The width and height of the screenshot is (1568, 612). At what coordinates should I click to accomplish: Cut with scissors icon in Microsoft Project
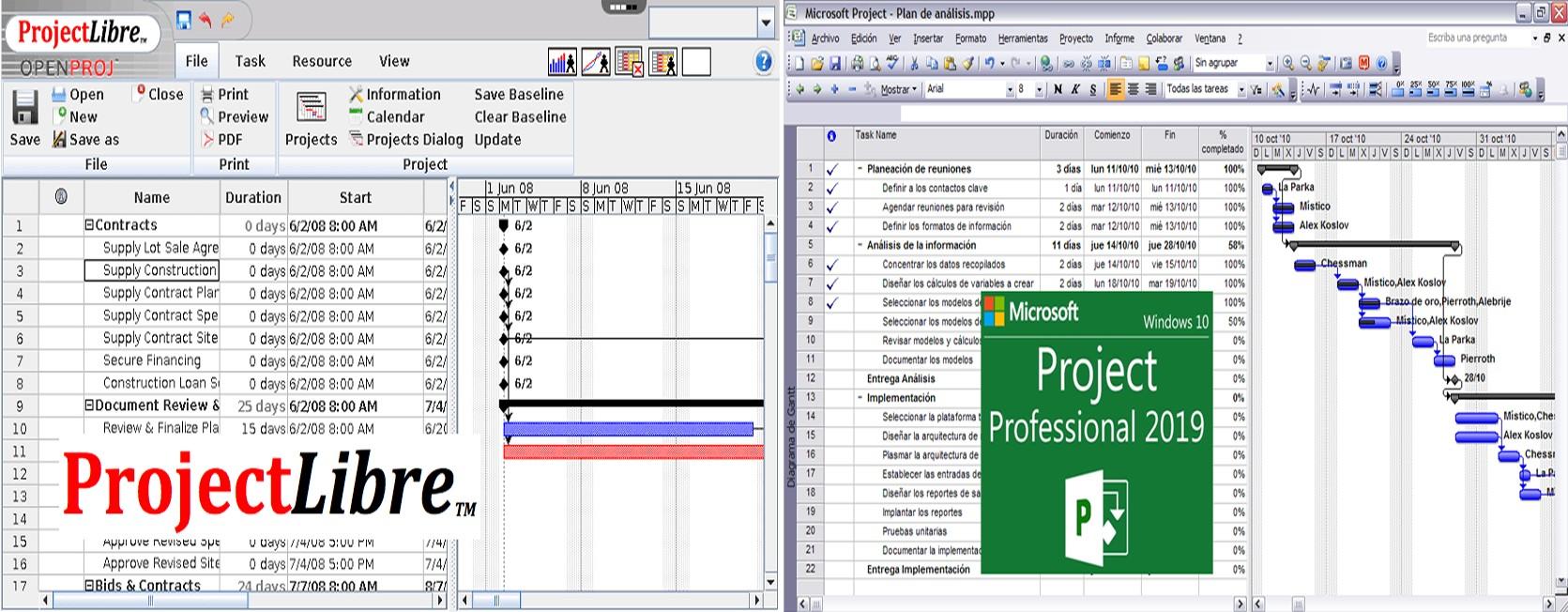point(914,64)
